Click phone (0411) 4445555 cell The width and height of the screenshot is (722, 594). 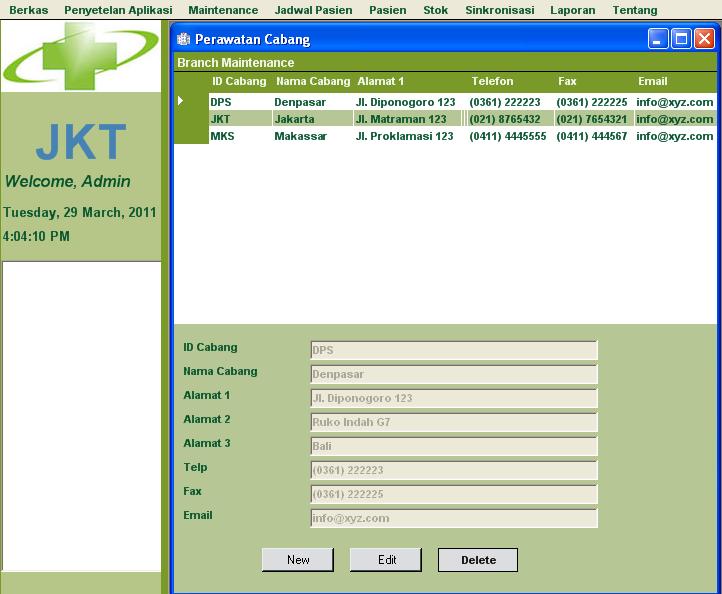[x=510, y=136]
